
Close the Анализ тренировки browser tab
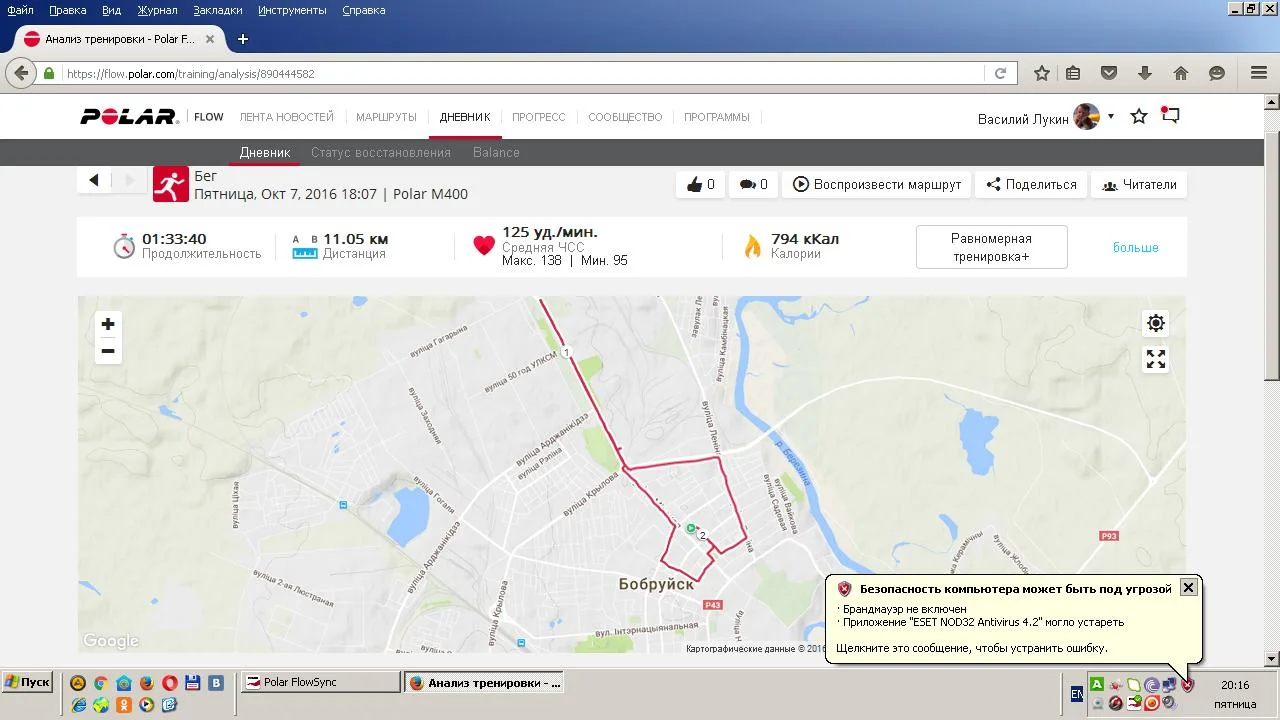pyautogui.click(x=210, y=39)
